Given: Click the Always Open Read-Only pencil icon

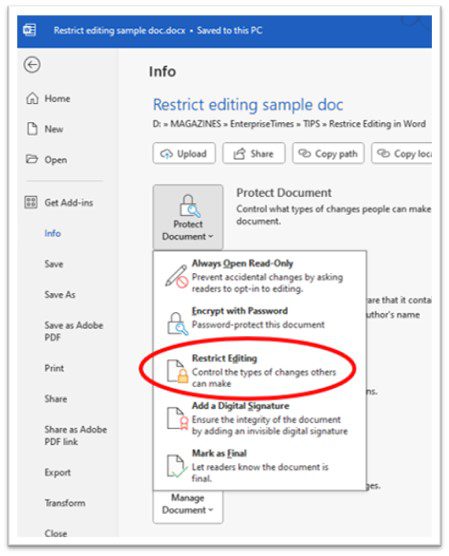Looking at the screenshot, I should pos(177,276).
